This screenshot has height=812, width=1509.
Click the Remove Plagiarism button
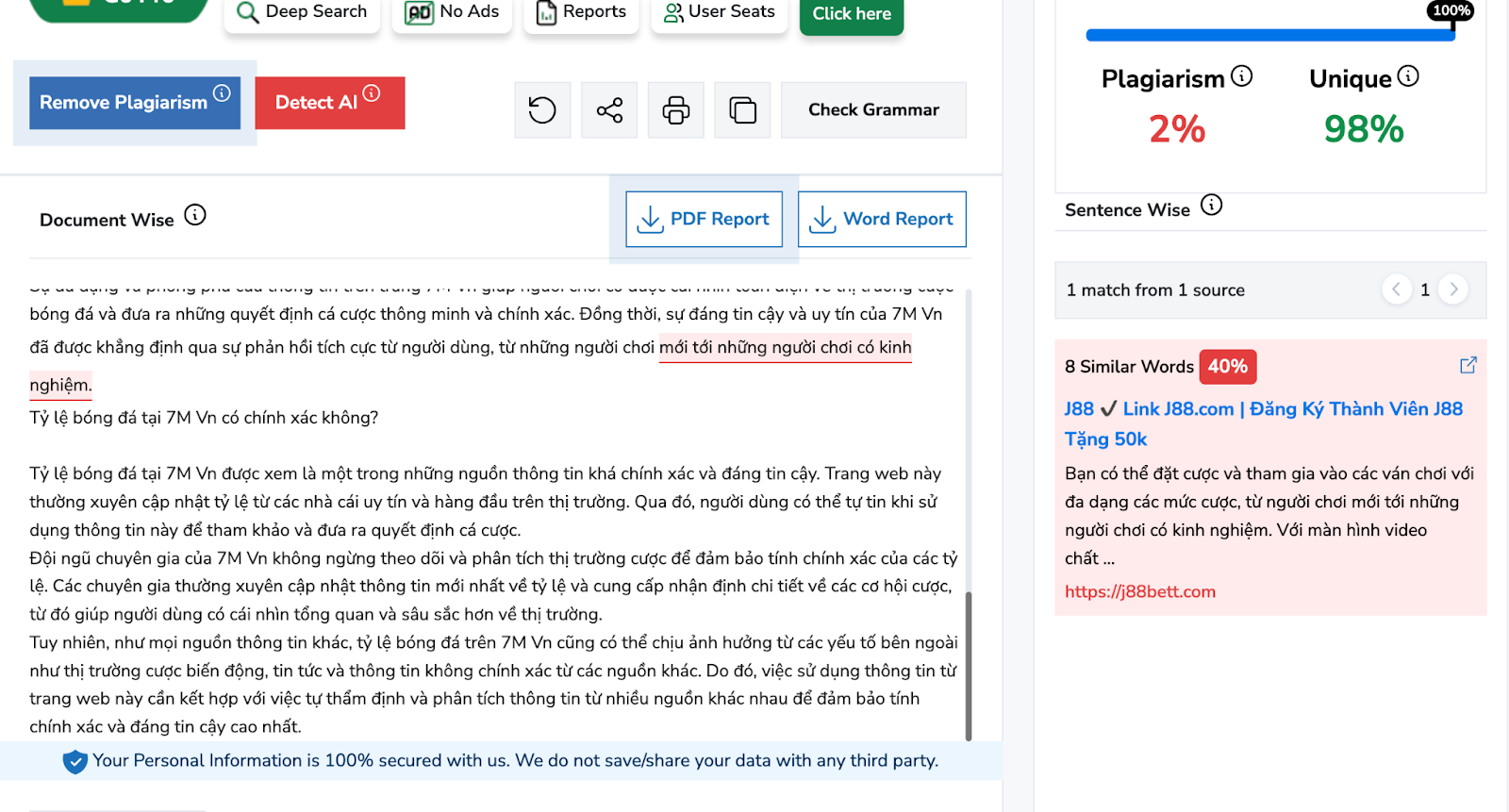tap(135, 103)
